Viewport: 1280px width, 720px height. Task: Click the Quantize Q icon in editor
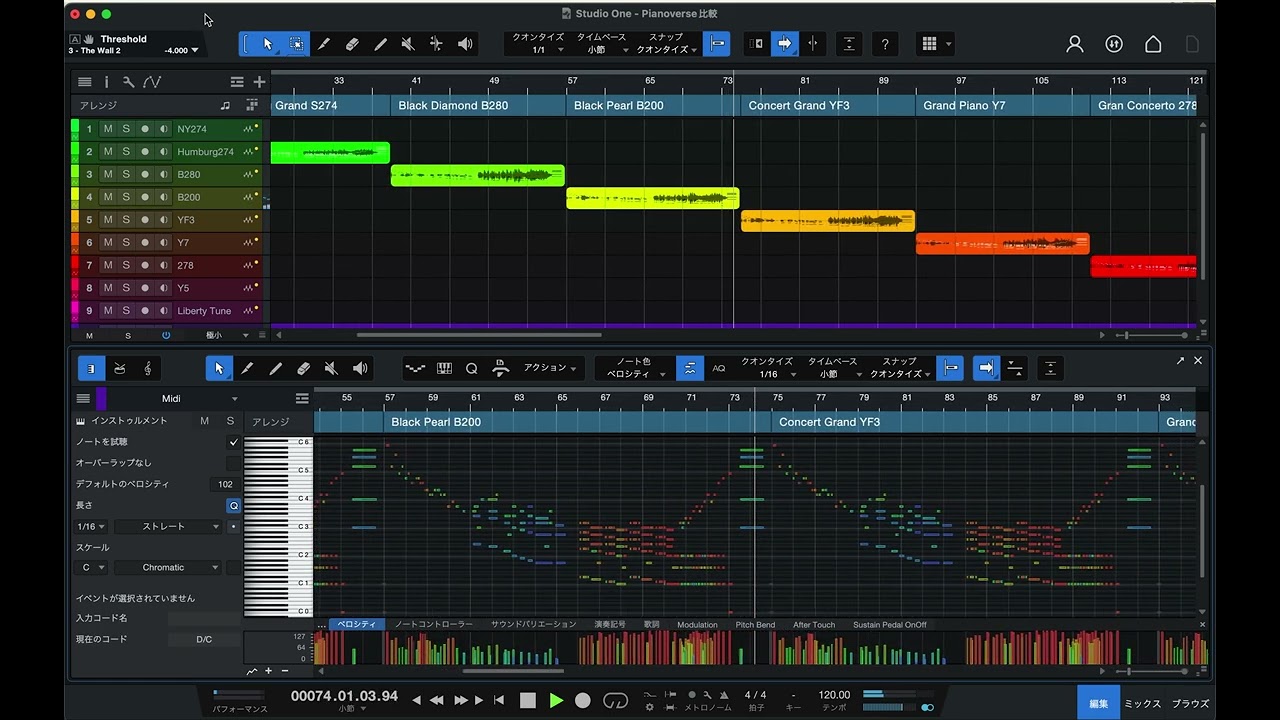click(x=472, y=368)
